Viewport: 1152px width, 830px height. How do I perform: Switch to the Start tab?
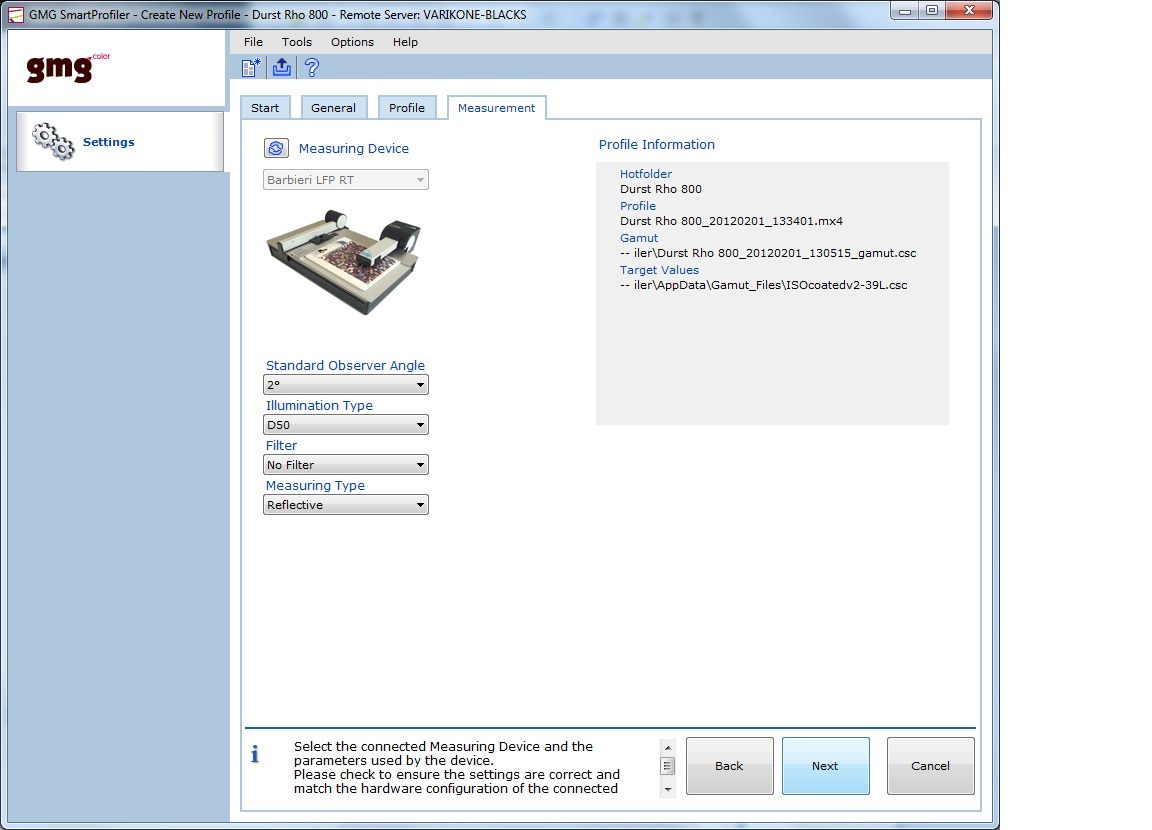pos(265,107)
